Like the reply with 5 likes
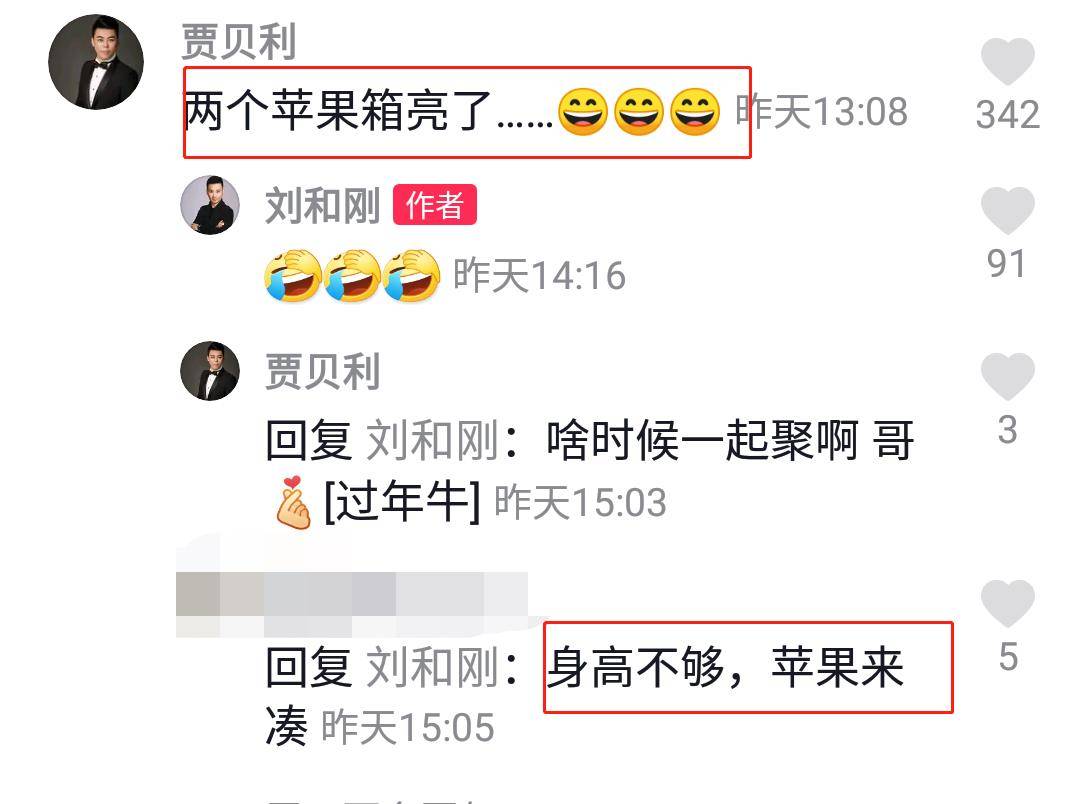The height and width of the screenshot is (804, 1080). click(1007, 604)
